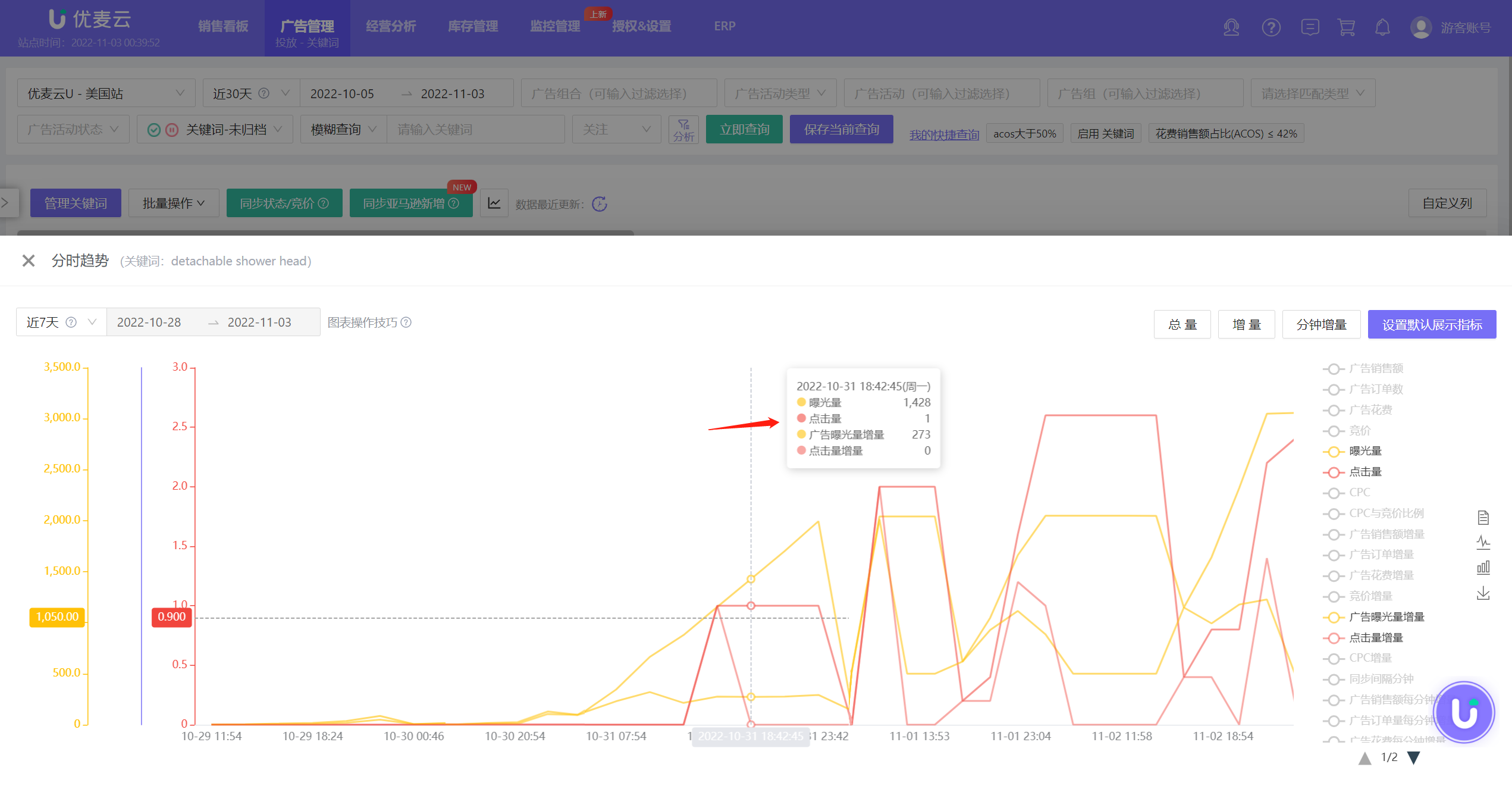Expand the left side panel arrow
1512x811 pixels.
(6, 203)
